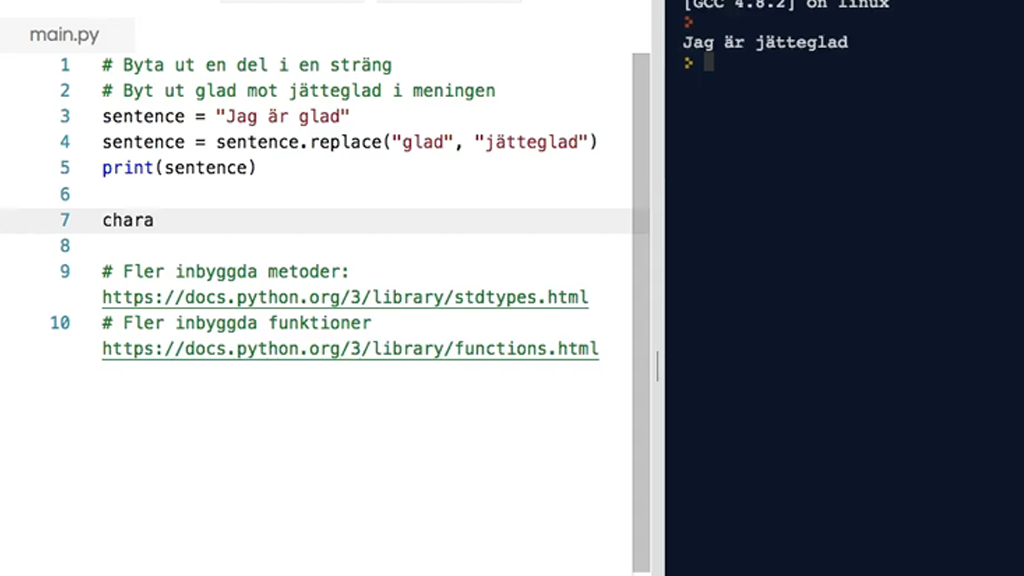Place cursor after "chara" on line 7
The image size is (1024, 576).
(155, 220)
